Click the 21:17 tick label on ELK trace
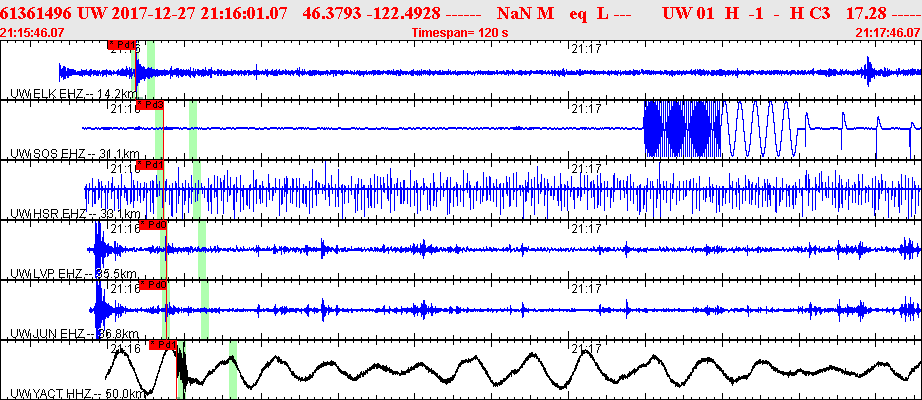Screen dimensions: 922x400 point(586,49)
